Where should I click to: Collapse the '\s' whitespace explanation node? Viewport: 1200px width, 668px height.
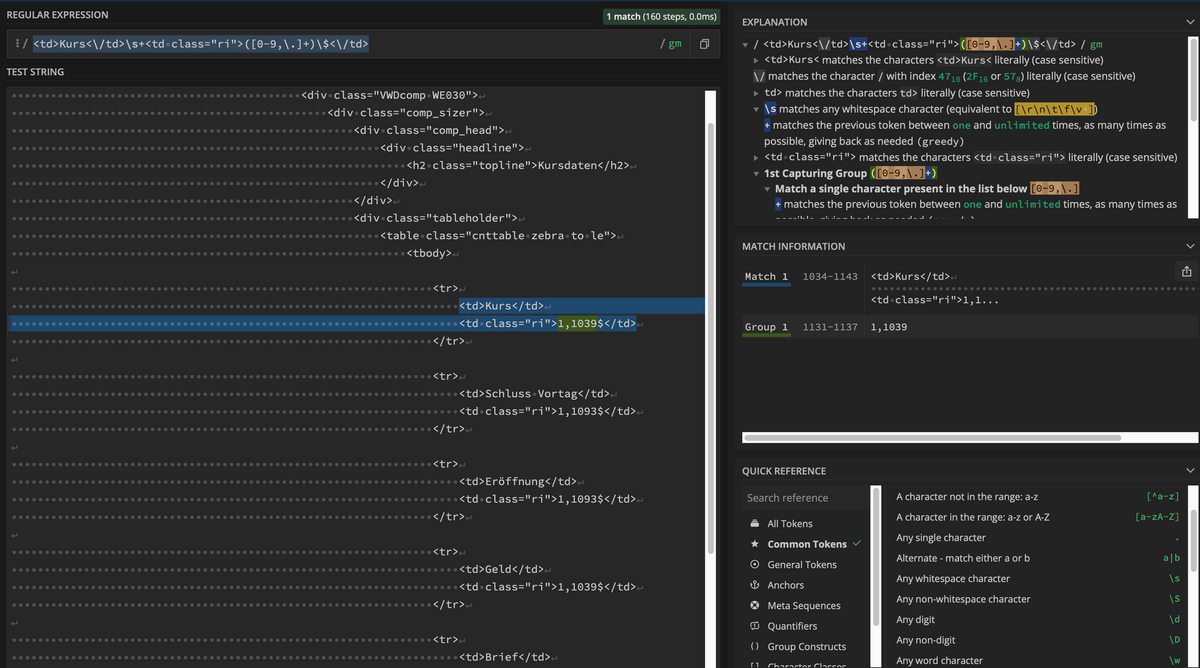(756, 109)
